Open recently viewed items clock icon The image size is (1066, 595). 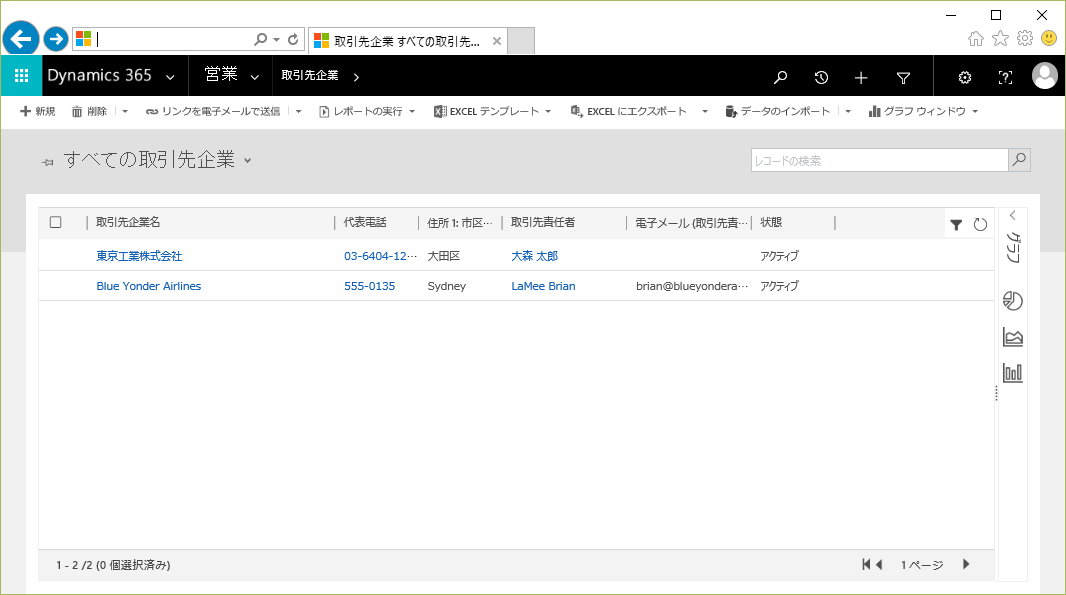821,78
